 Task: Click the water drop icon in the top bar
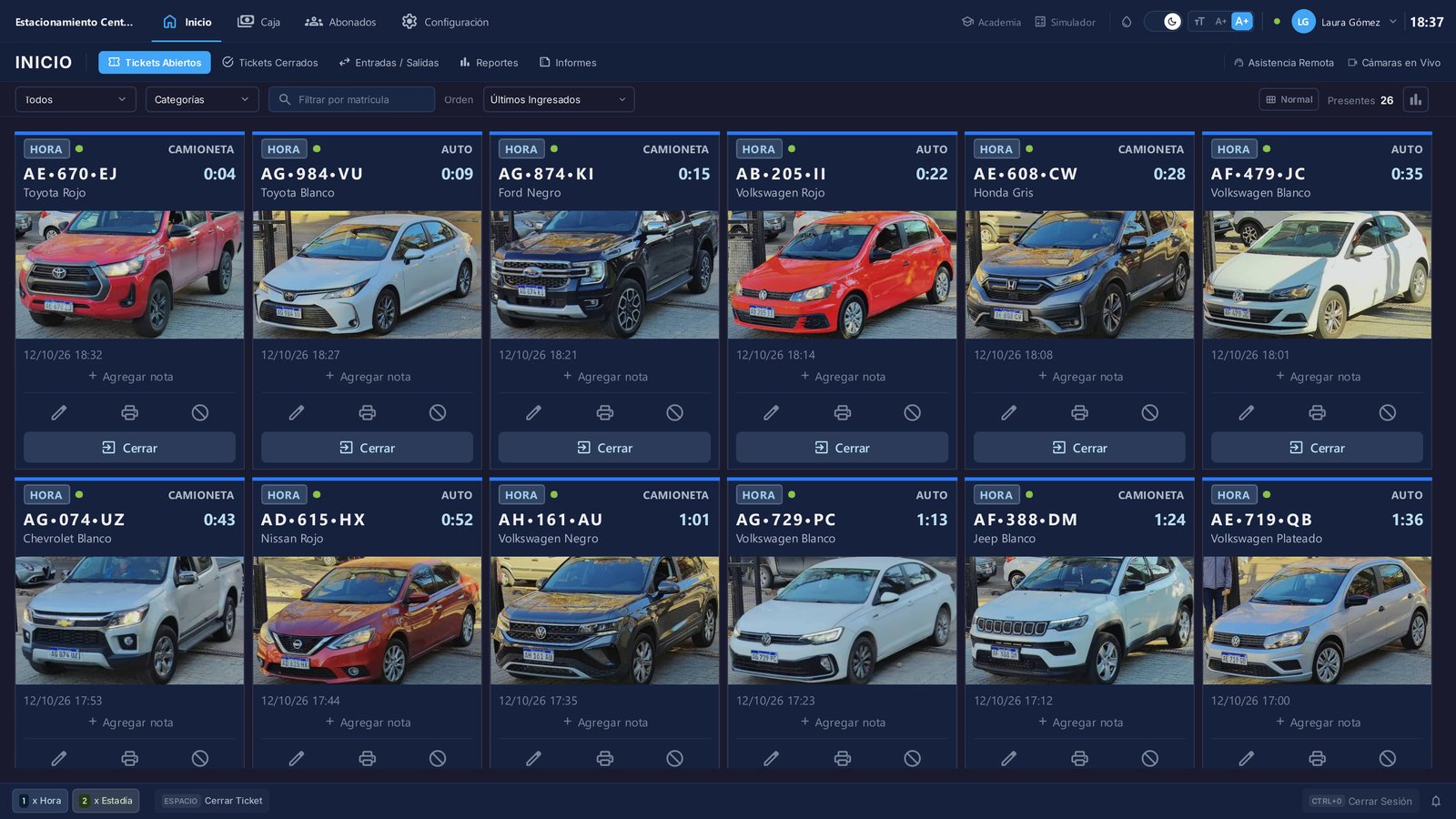1127,22
